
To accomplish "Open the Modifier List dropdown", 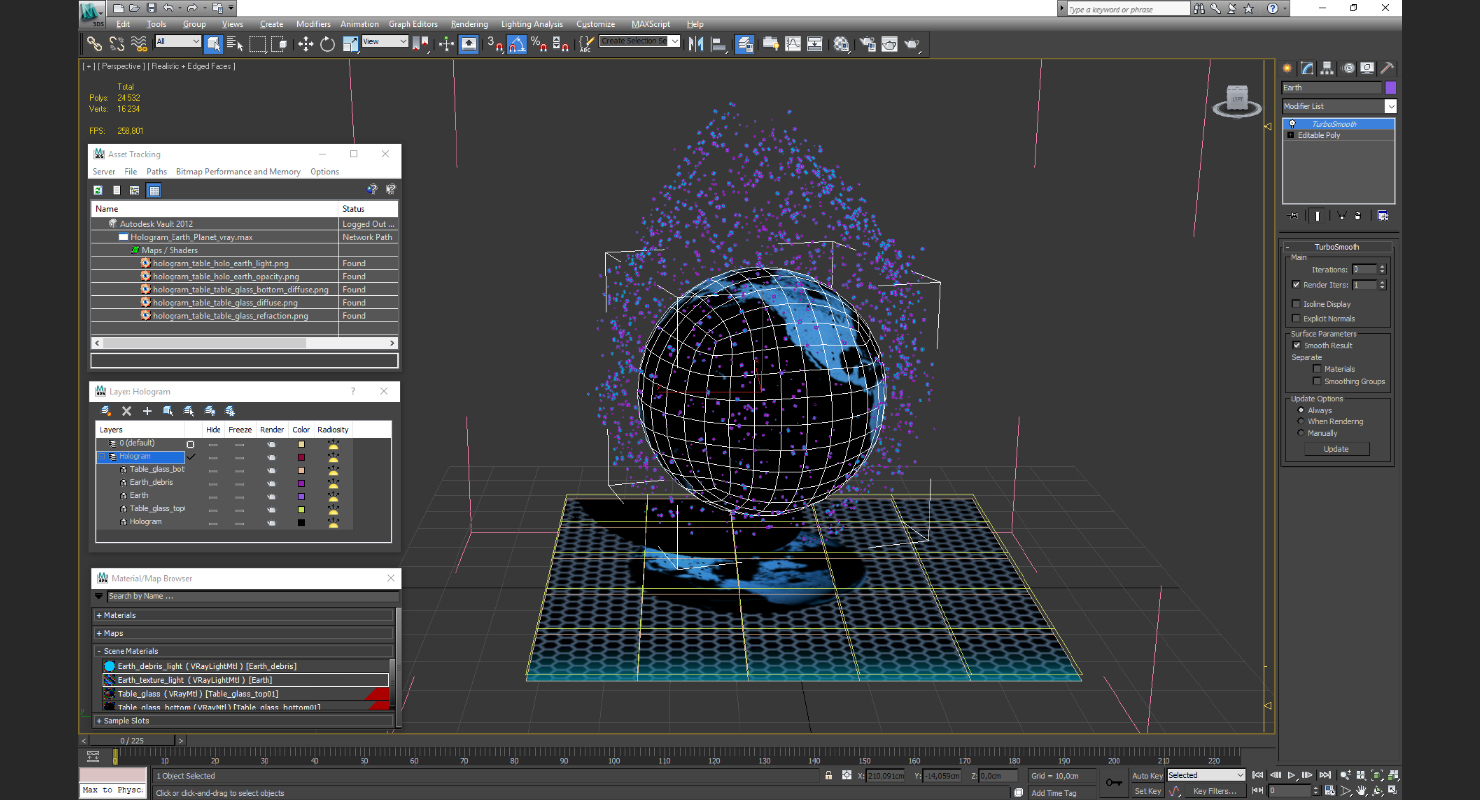I will pyautogui.click(x=1339, y=106).
